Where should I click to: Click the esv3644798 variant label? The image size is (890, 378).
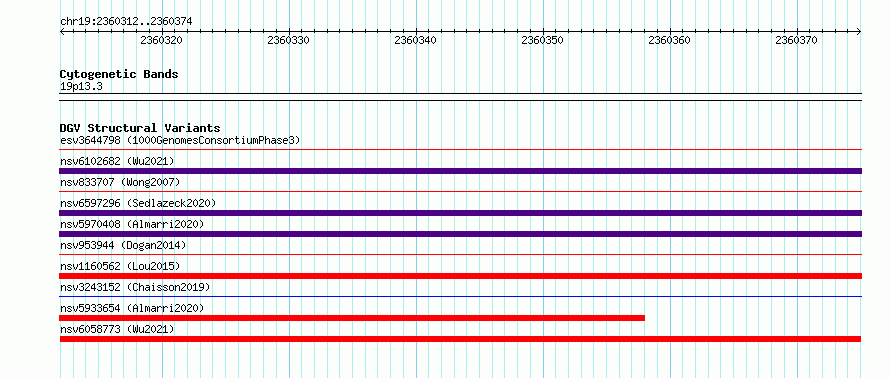click(x=180, y=140)
